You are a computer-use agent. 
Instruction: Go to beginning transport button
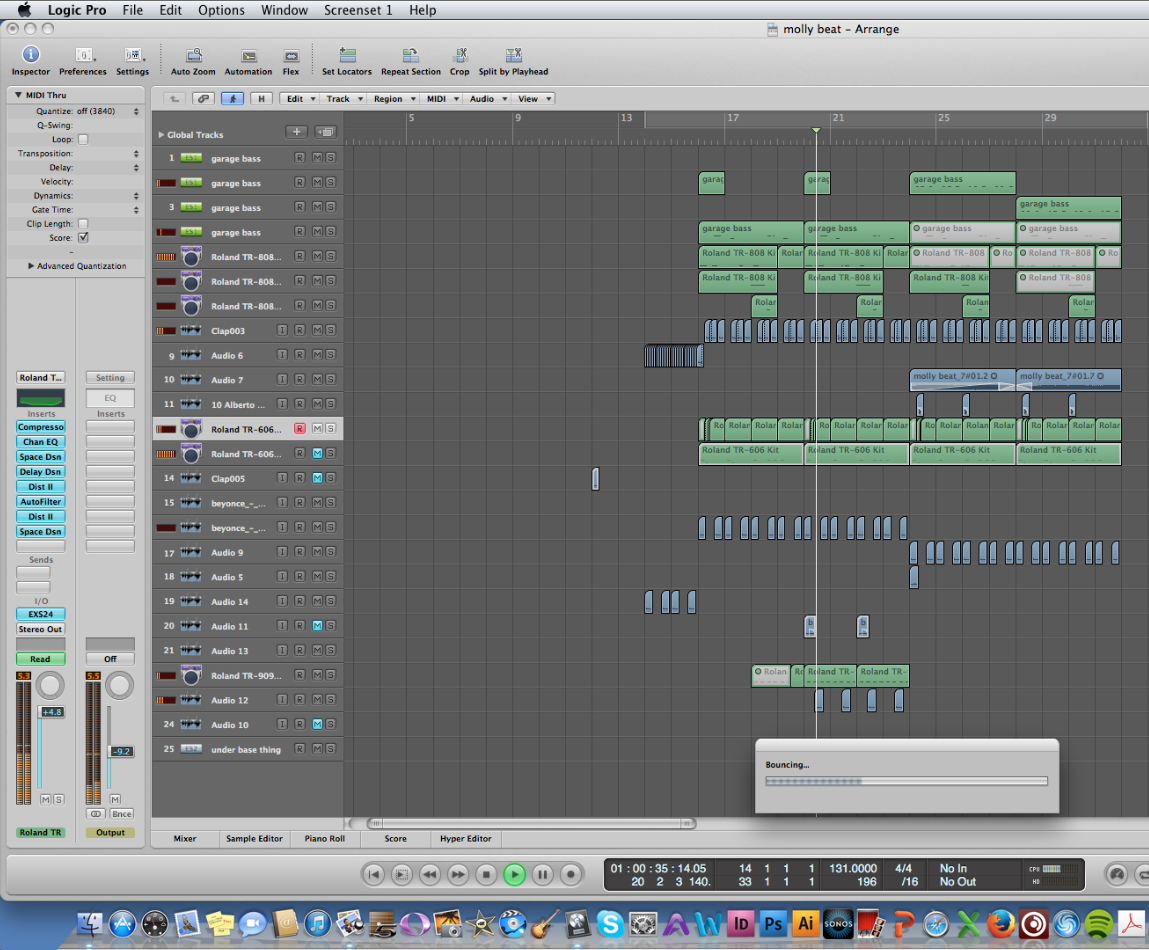(374, 874)
